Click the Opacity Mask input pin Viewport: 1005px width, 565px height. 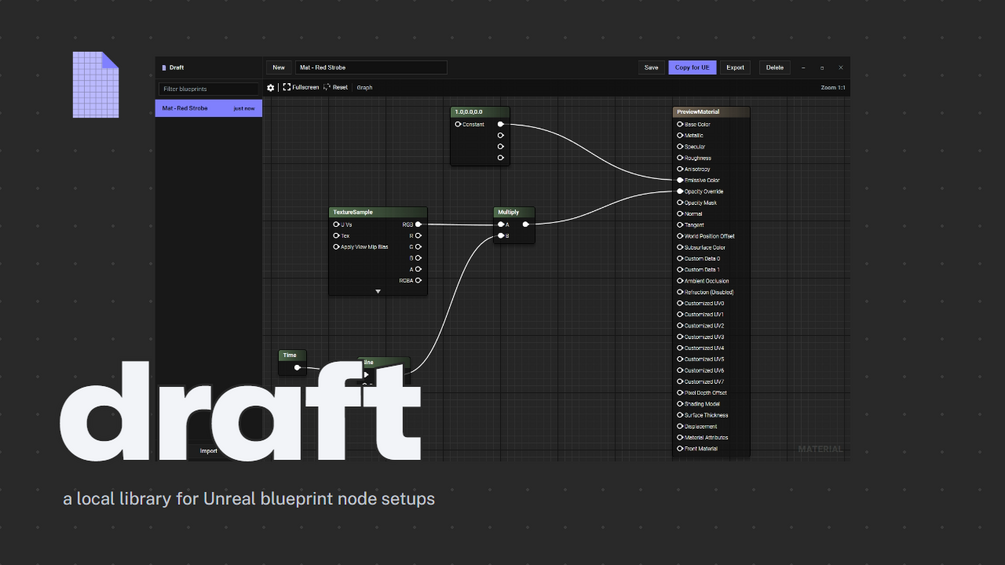click(x=680, y=202)
